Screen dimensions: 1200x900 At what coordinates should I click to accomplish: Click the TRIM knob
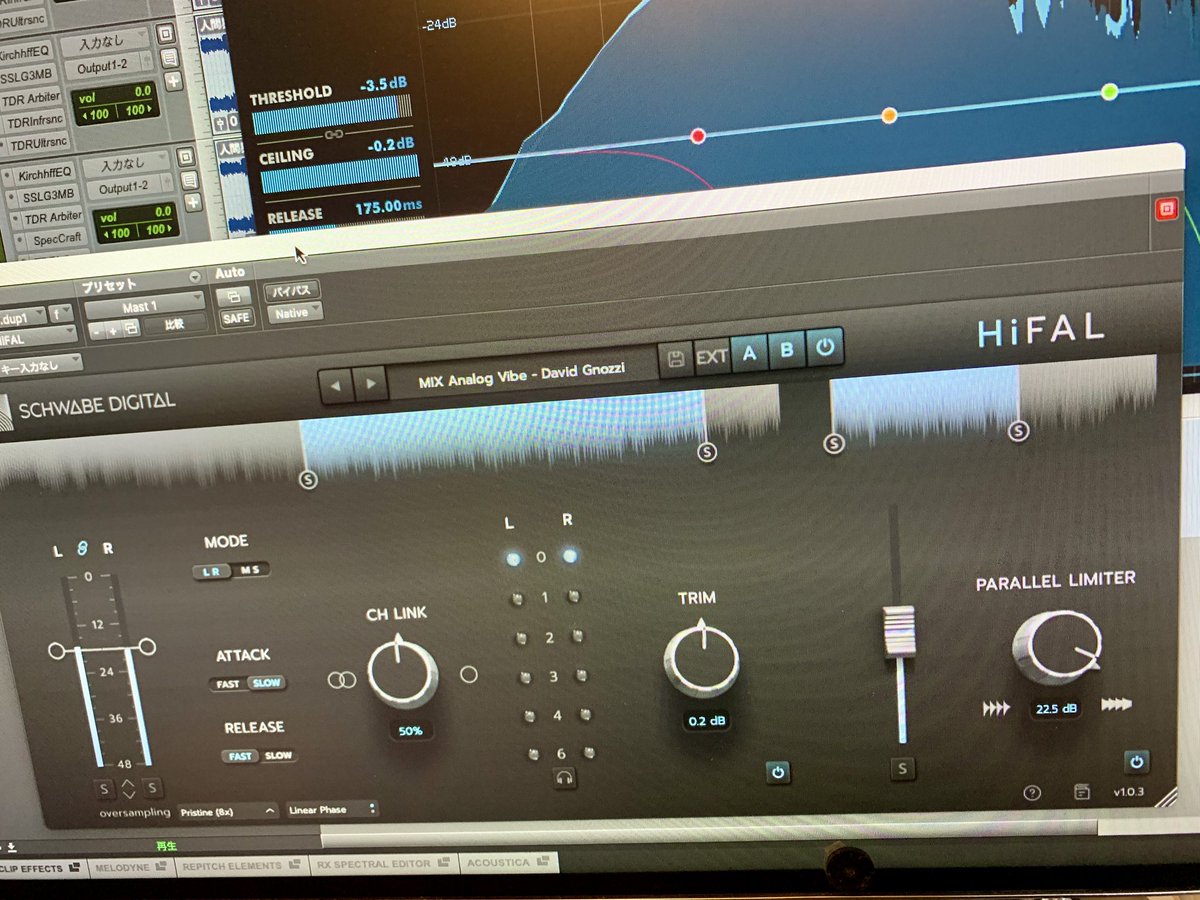tap(702, 660)
